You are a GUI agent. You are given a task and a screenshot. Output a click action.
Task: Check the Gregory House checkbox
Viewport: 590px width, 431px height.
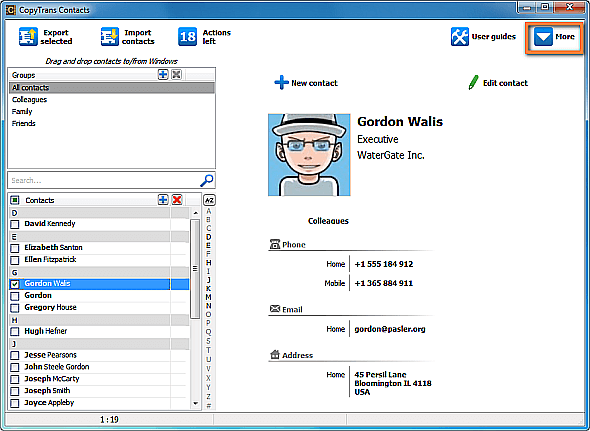coord(15,308)
